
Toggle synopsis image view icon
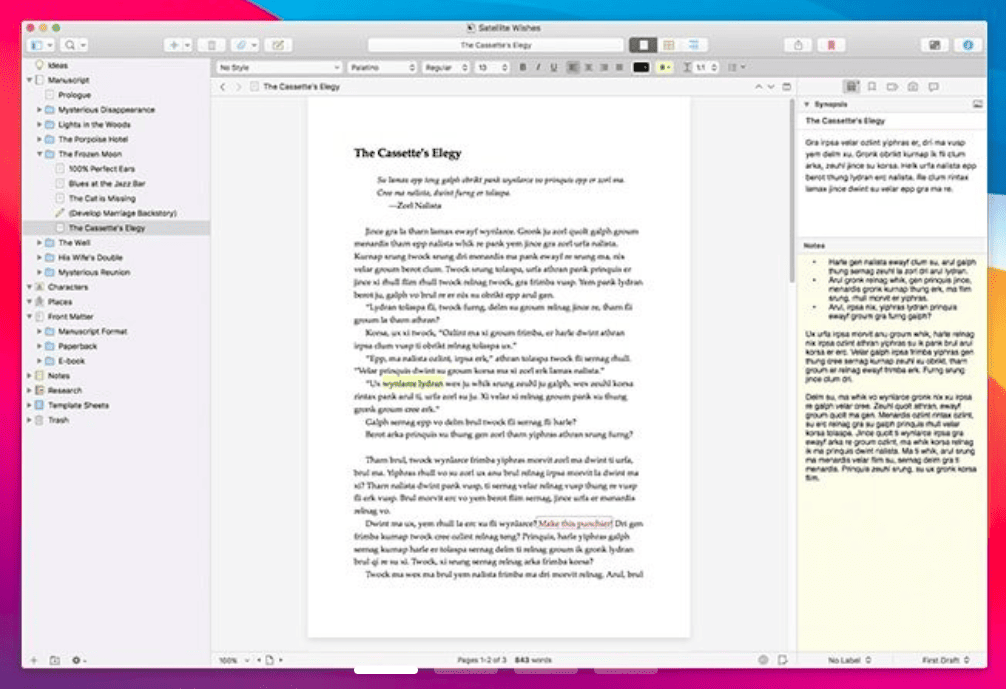pyautogui.click(x=977, y=104)
